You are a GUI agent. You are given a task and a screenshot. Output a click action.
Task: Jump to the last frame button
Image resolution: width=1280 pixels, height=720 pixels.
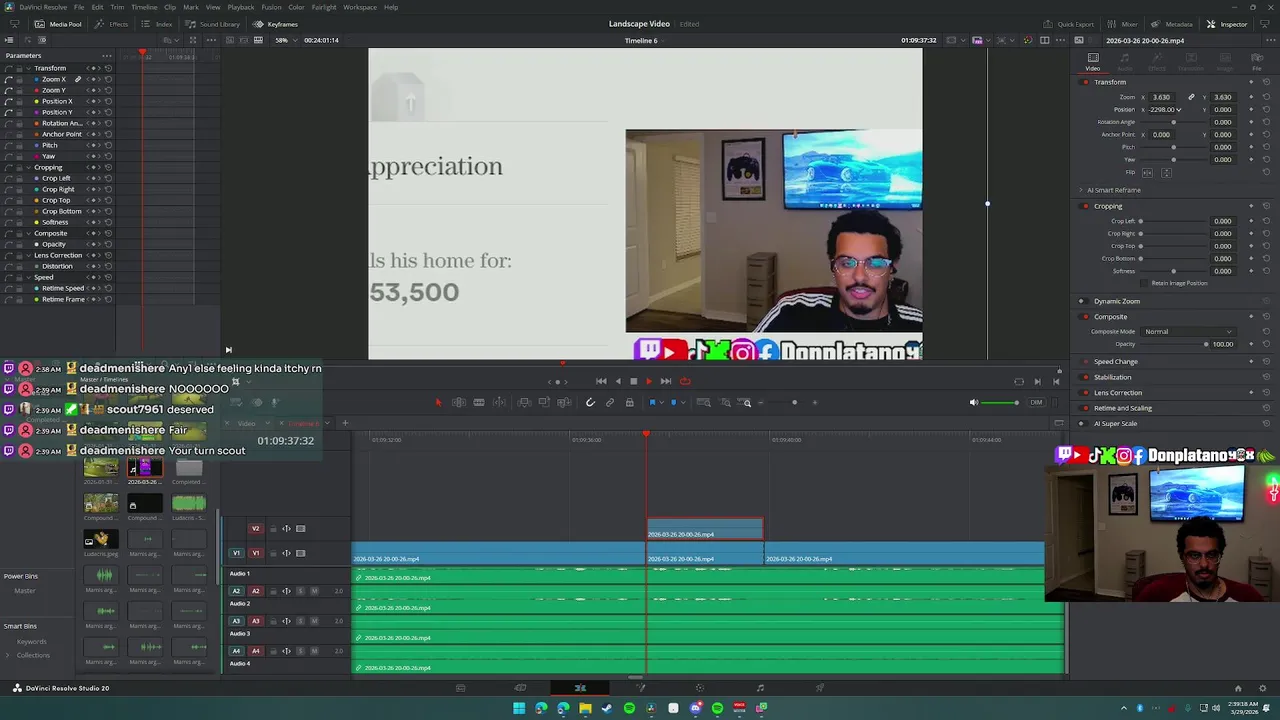pos(666,381)
